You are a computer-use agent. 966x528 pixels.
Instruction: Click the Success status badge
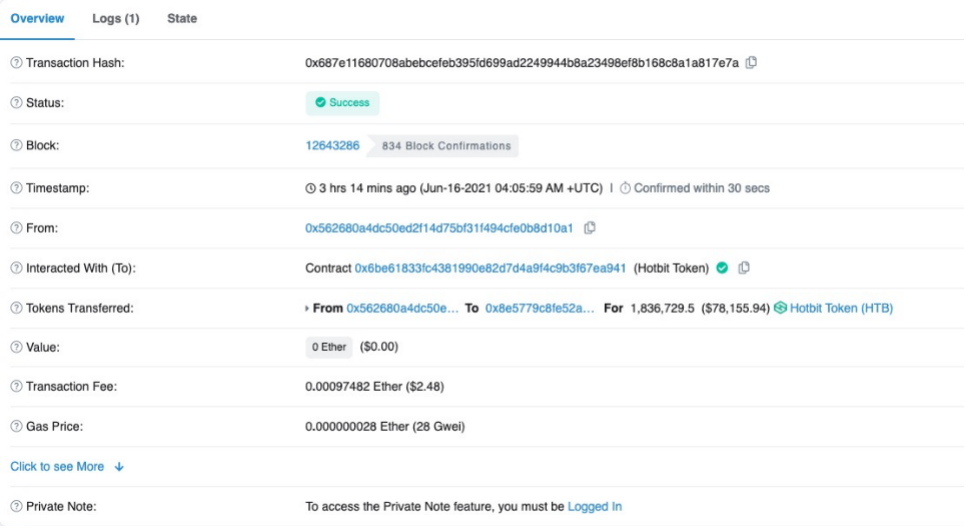click(x=342, y=103)
